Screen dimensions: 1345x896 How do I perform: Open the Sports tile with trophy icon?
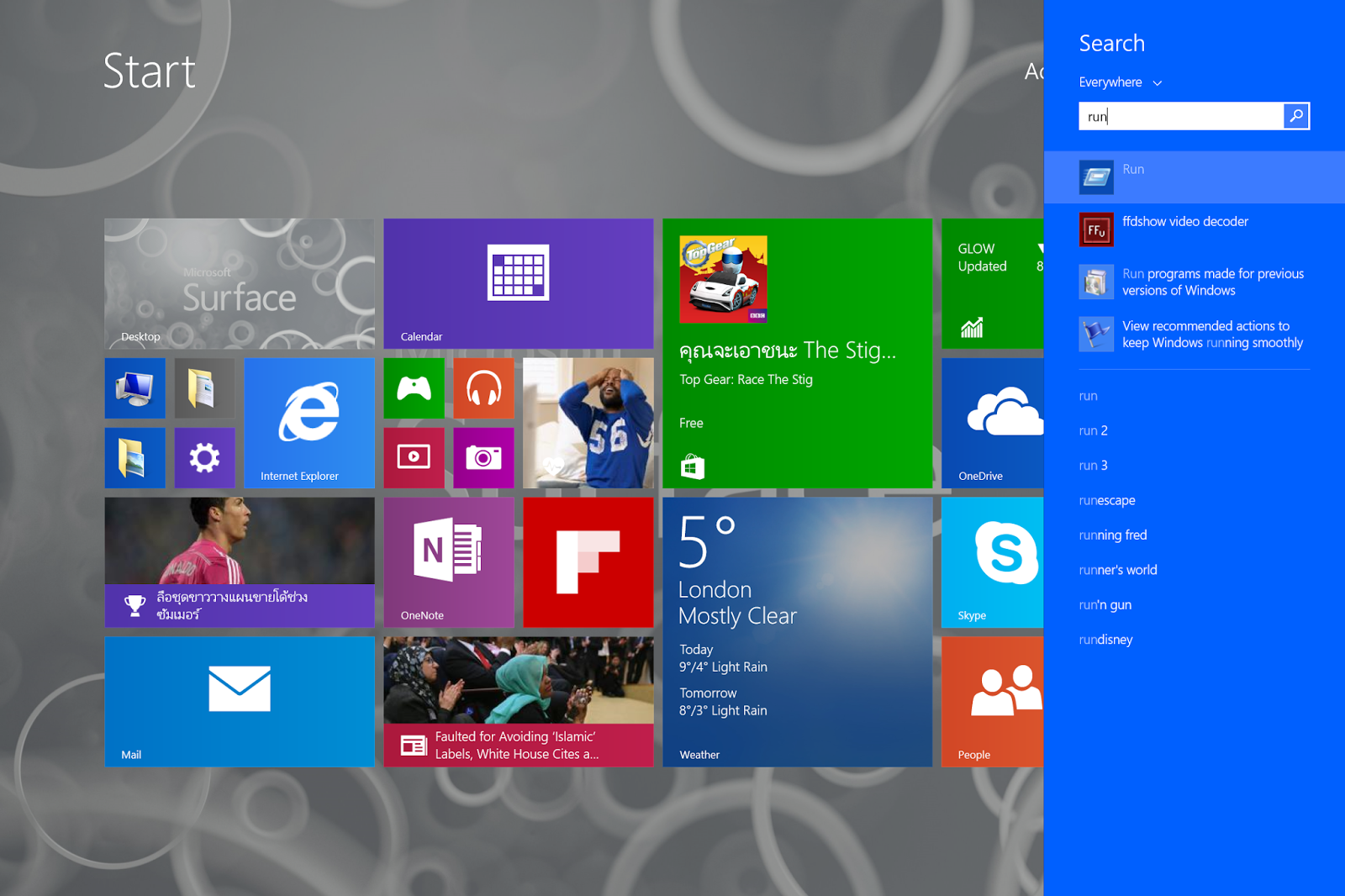[x=240, y=562]
